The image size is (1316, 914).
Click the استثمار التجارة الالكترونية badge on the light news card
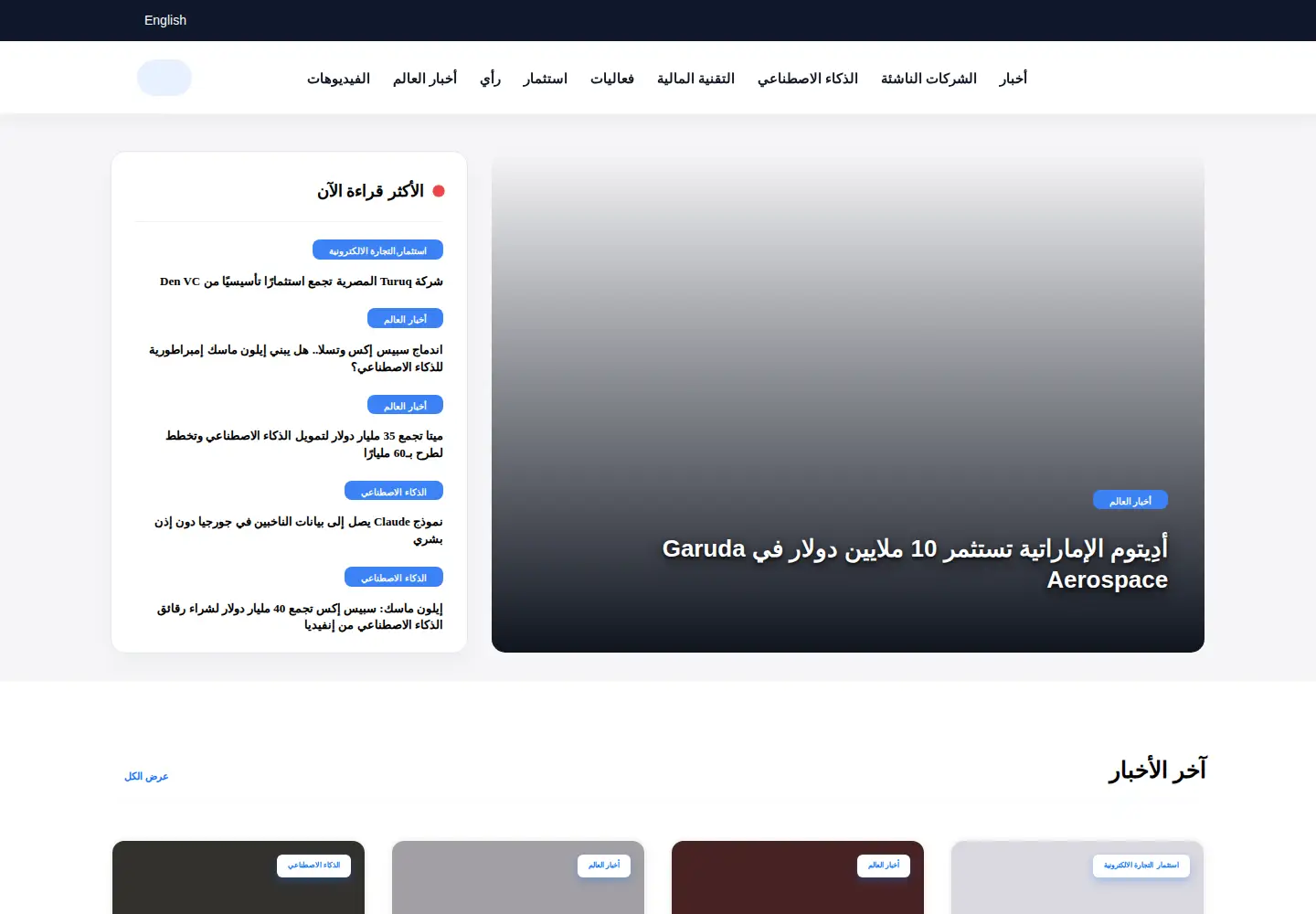pos(1141,866)
